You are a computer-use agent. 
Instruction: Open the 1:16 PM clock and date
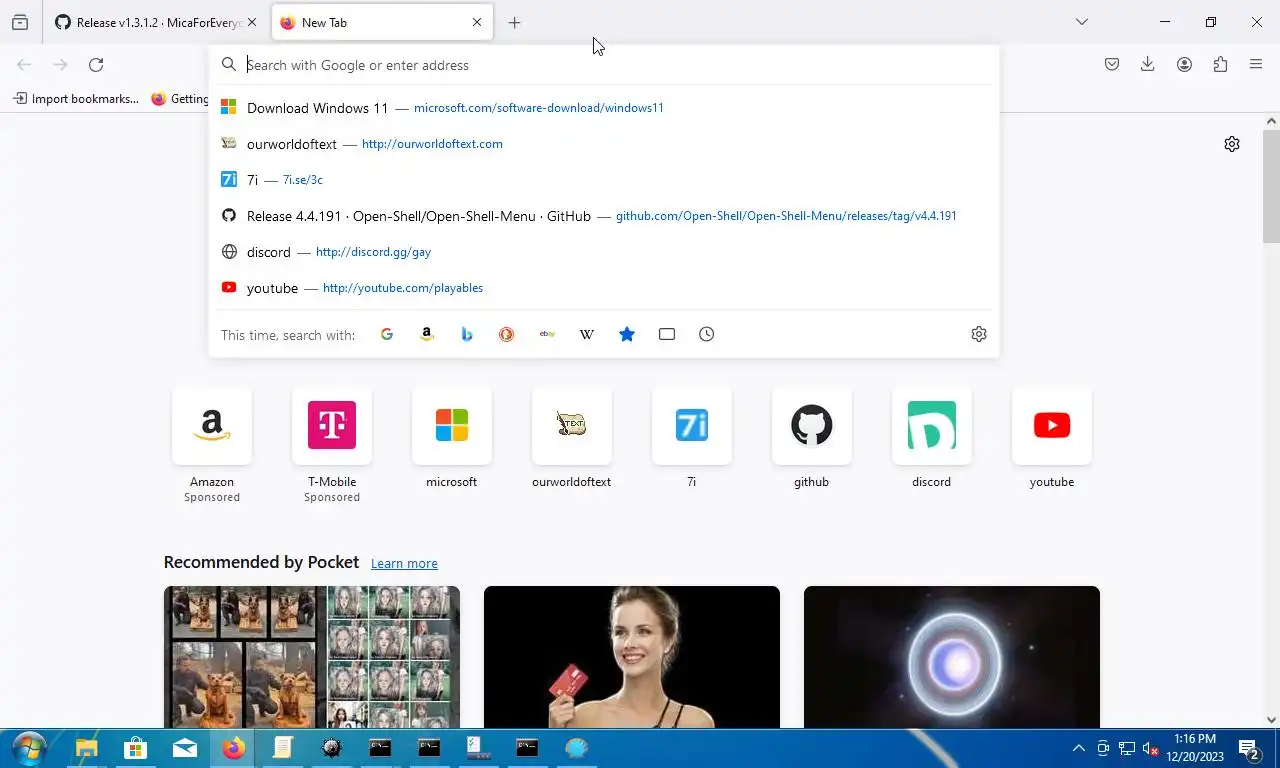pyautogui.click(x=1195, y=748)
